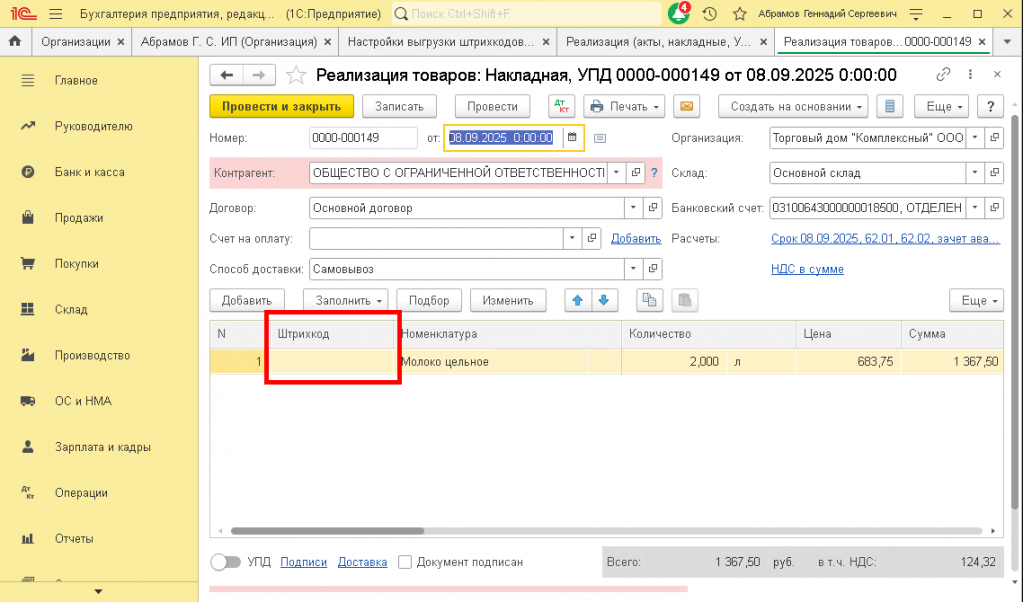Click the Контрагент question mark hint
Screen dimensions: 1023x602
tap(654, 173)
